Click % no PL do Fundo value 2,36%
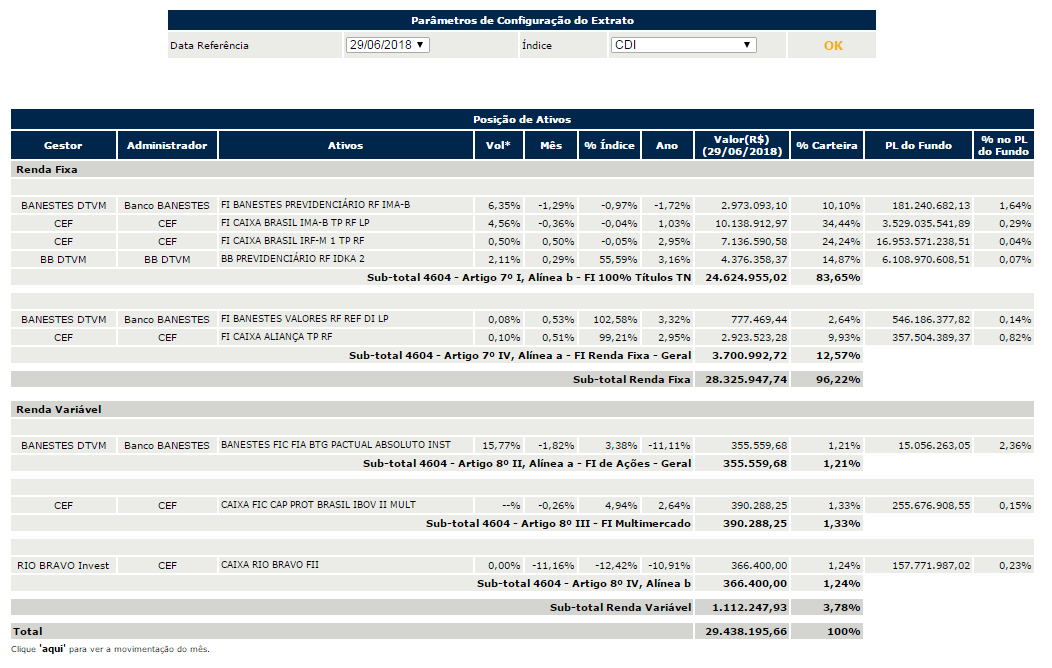The width and height of the screenshot is (1052, 668). pyautogui.click(x=1015, y=445)
